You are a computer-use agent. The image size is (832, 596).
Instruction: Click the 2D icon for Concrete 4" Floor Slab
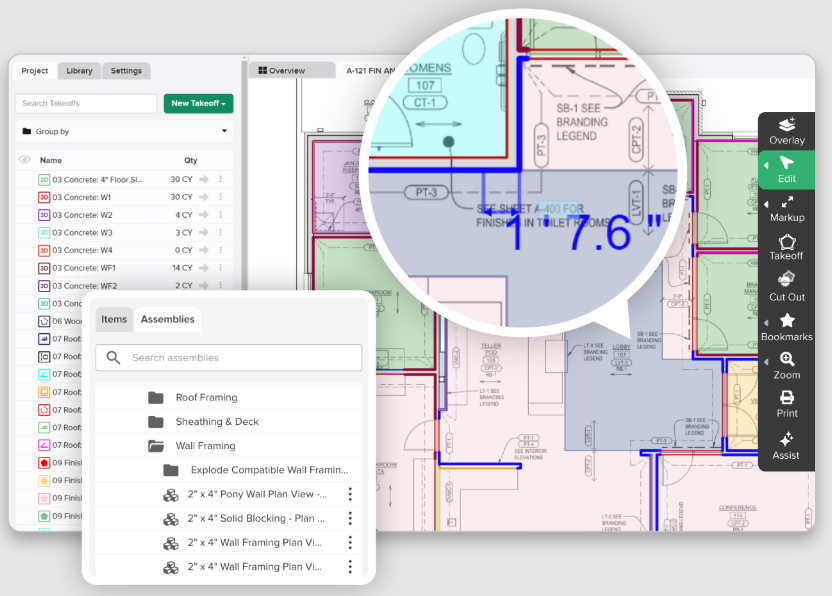tap(44, 179)
